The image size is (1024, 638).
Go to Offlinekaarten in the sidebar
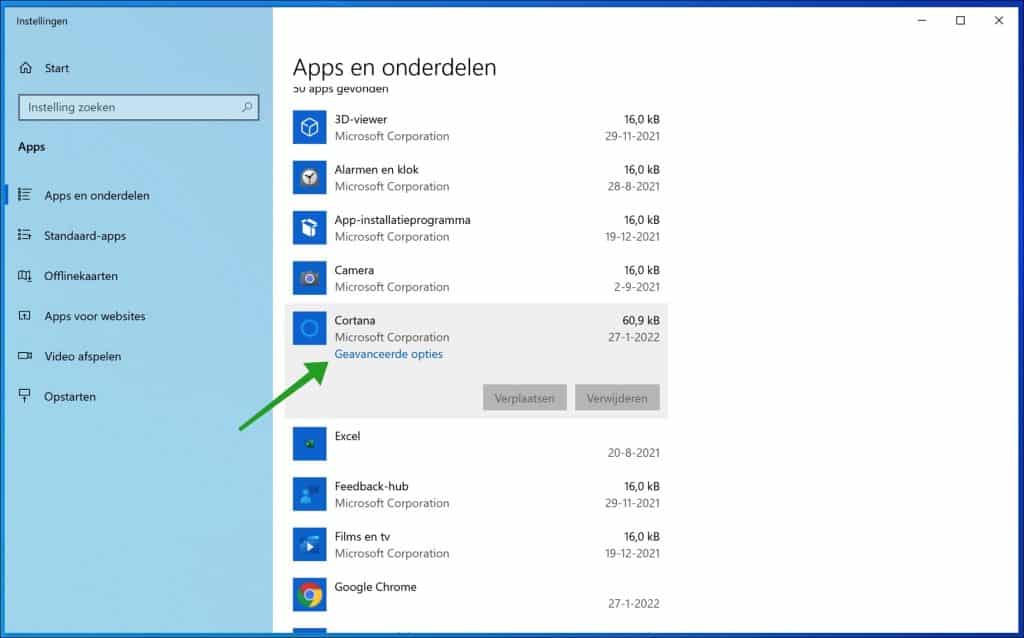click(x=81, y=276)
